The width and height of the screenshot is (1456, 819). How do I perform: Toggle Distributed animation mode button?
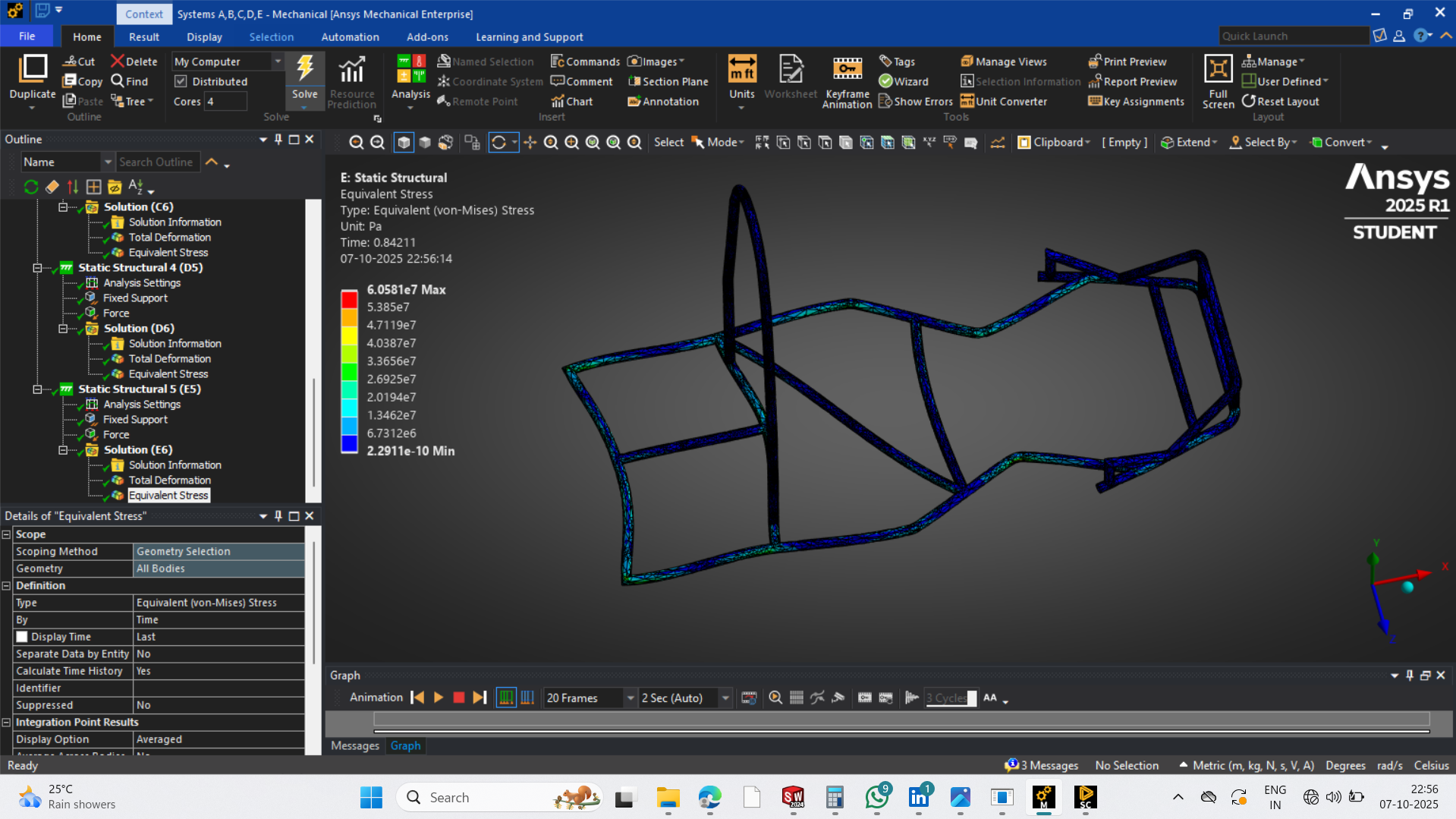[506, 698]
